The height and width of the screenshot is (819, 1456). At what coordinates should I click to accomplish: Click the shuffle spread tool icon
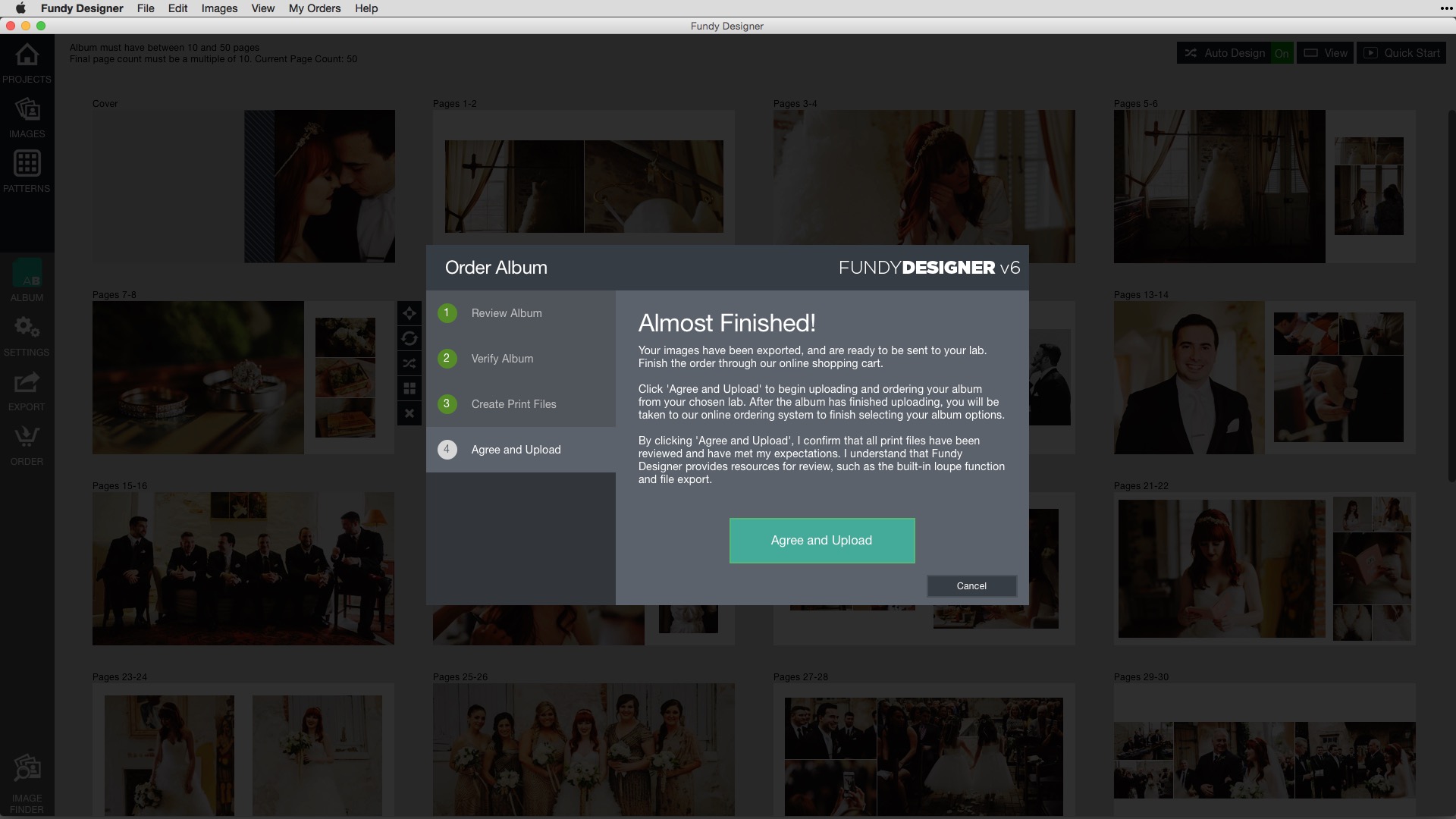(x=409, y=363)
